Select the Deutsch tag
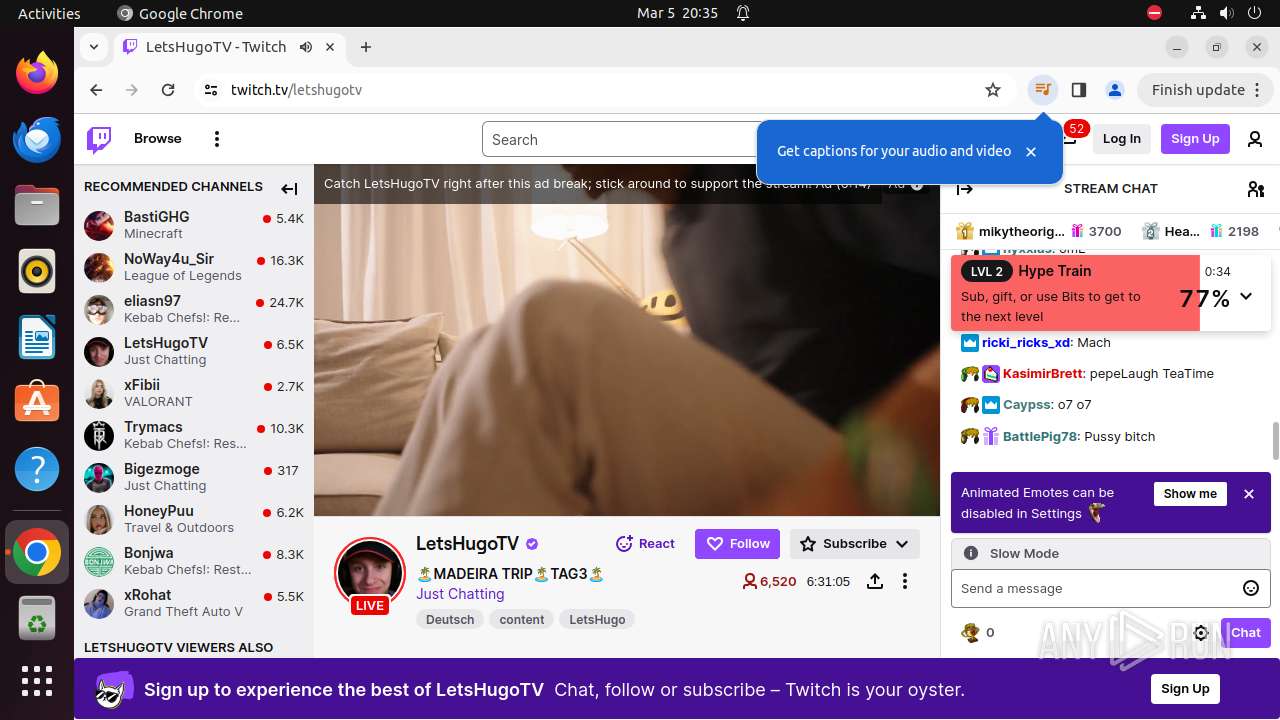The image size is (1280, 720). coord(450,620)
